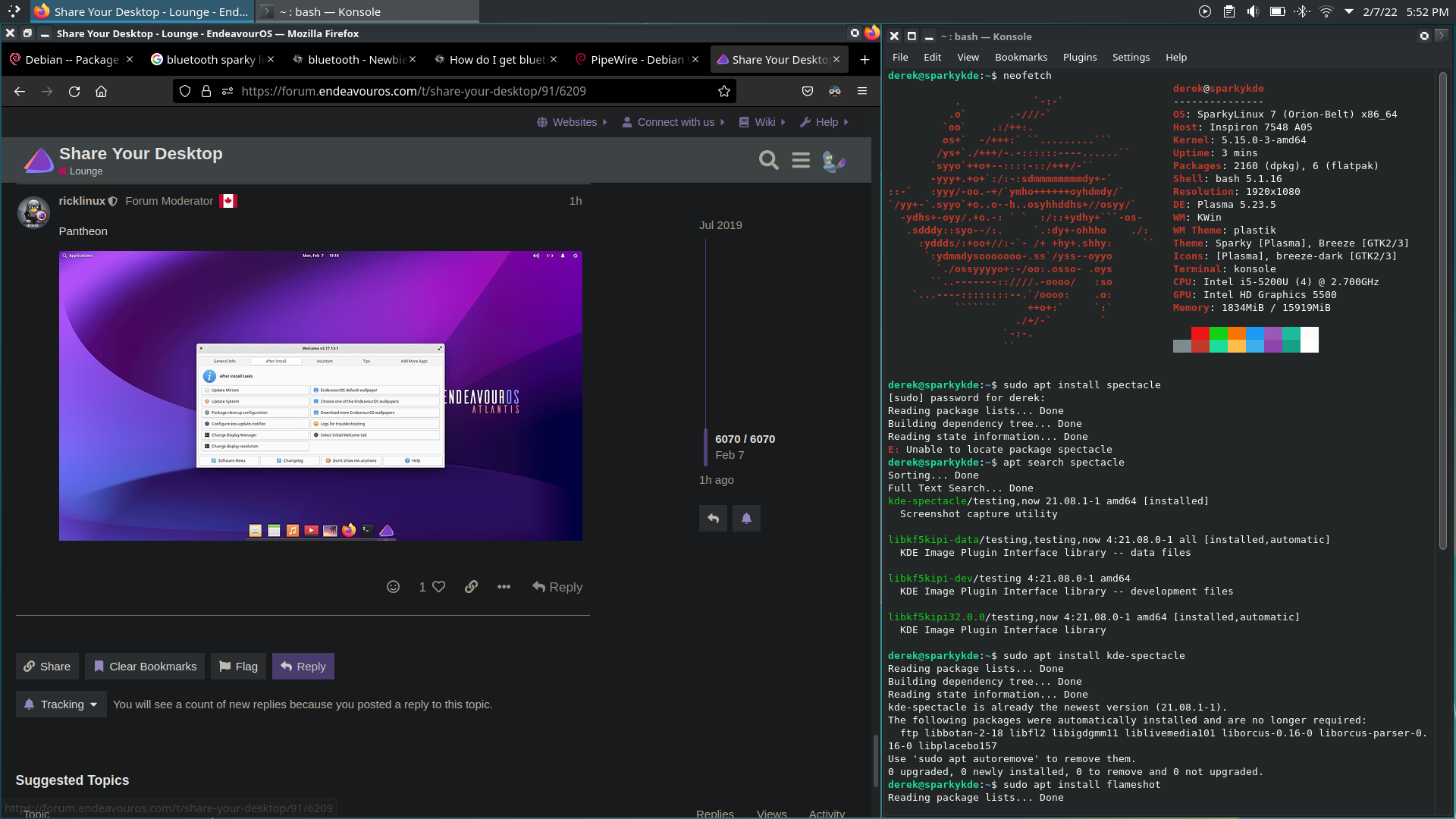1456x819 pixels.
Task: Open the Pantheon desktop screenshot
Action: point(321,396)
